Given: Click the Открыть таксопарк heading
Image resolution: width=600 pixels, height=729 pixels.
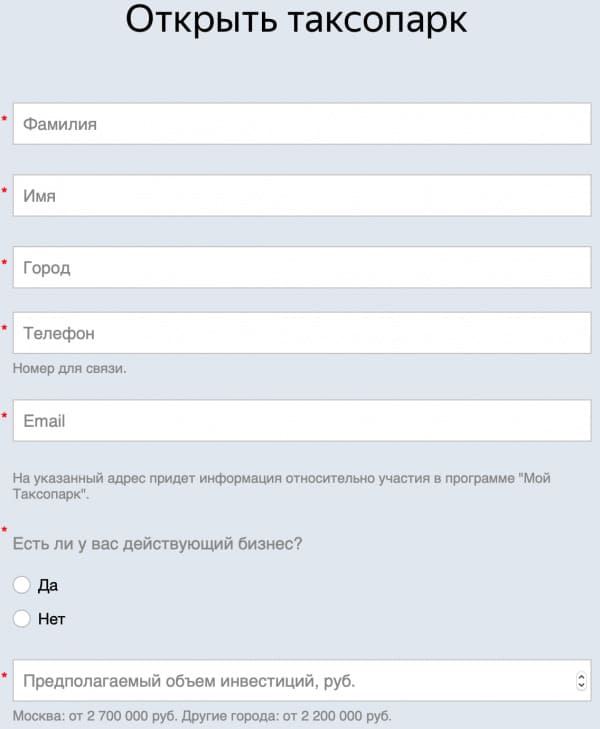Looking at the screenshot, I should [297, 20].
